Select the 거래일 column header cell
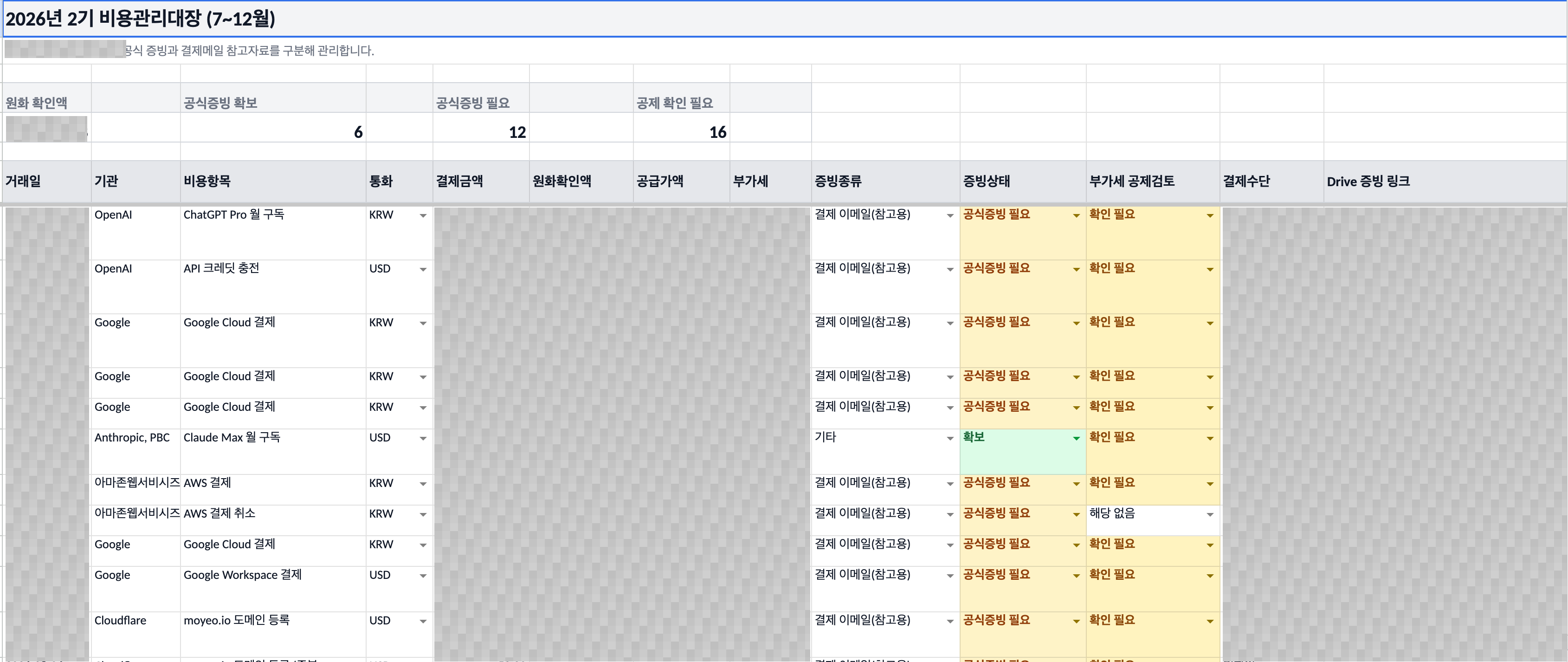 point(47,182)
